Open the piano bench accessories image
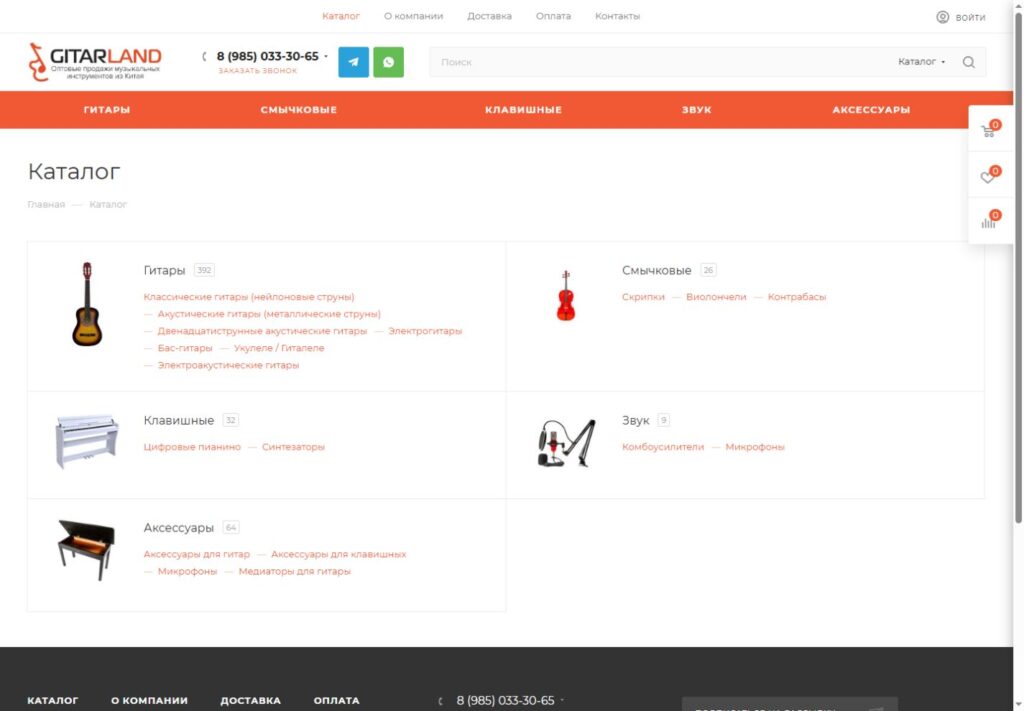 (x=86, y=549)
